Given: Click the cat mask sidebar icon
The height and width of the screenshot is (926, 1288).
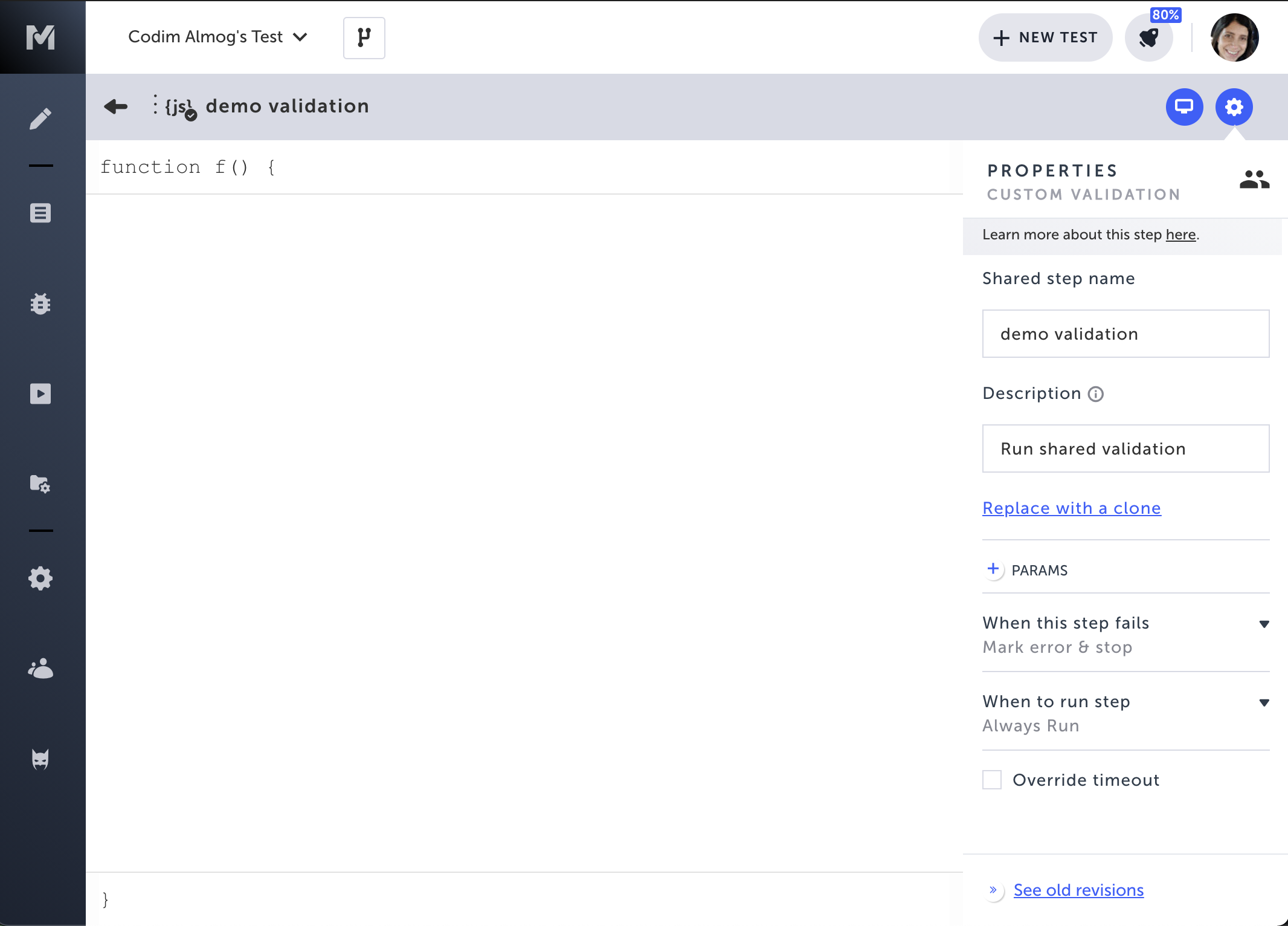Looking at the screenshot, I should (x=40, y=759).
